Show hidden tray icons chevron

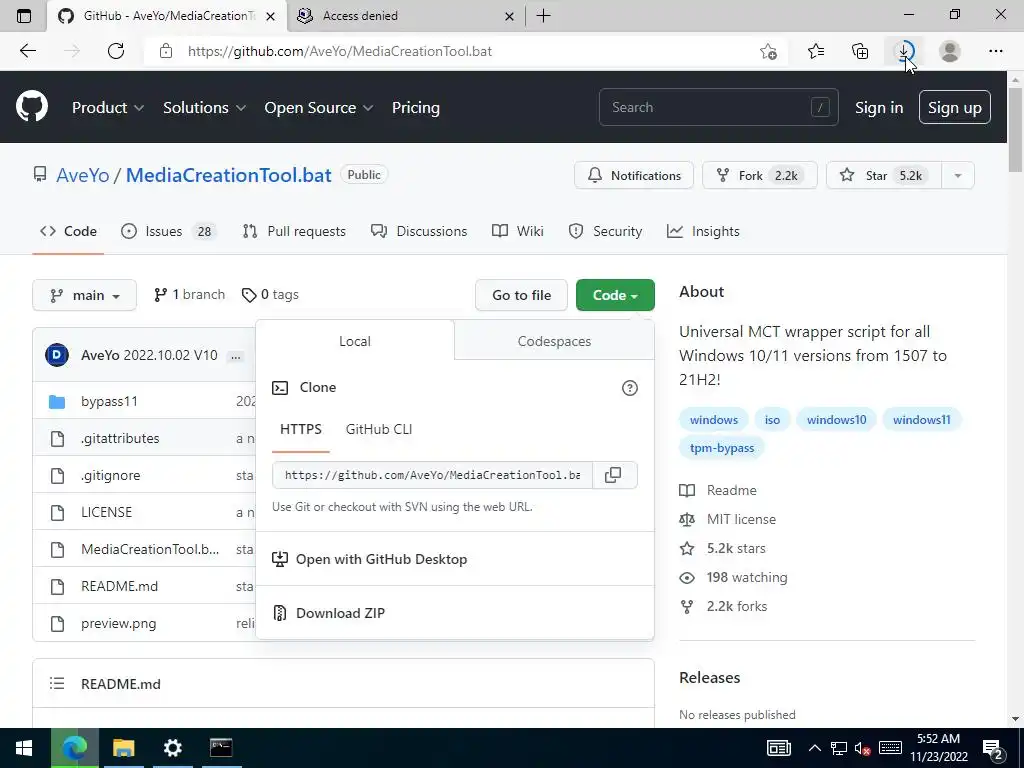[x=814, y=748]
